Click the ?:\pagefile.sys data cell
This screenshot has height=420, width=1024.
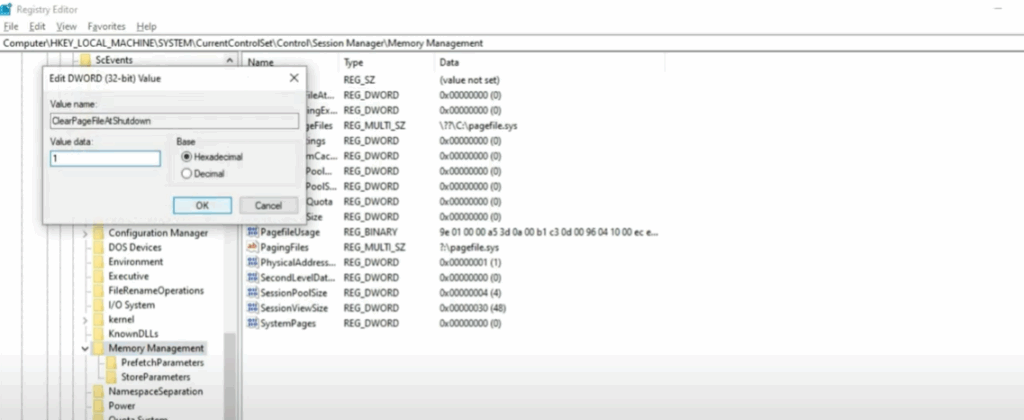469,248
